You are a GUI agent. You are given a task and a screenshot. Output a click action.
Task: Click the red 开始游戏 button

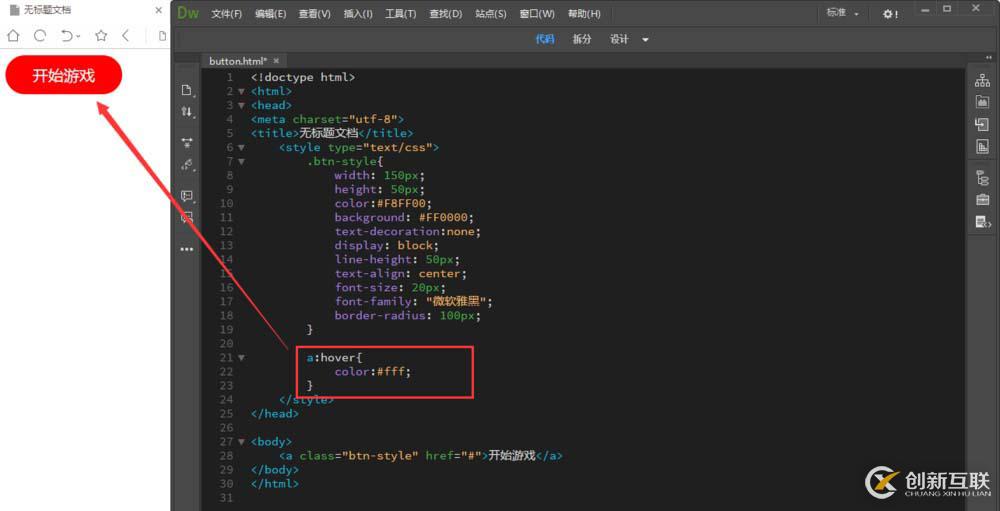pos(63,75)
